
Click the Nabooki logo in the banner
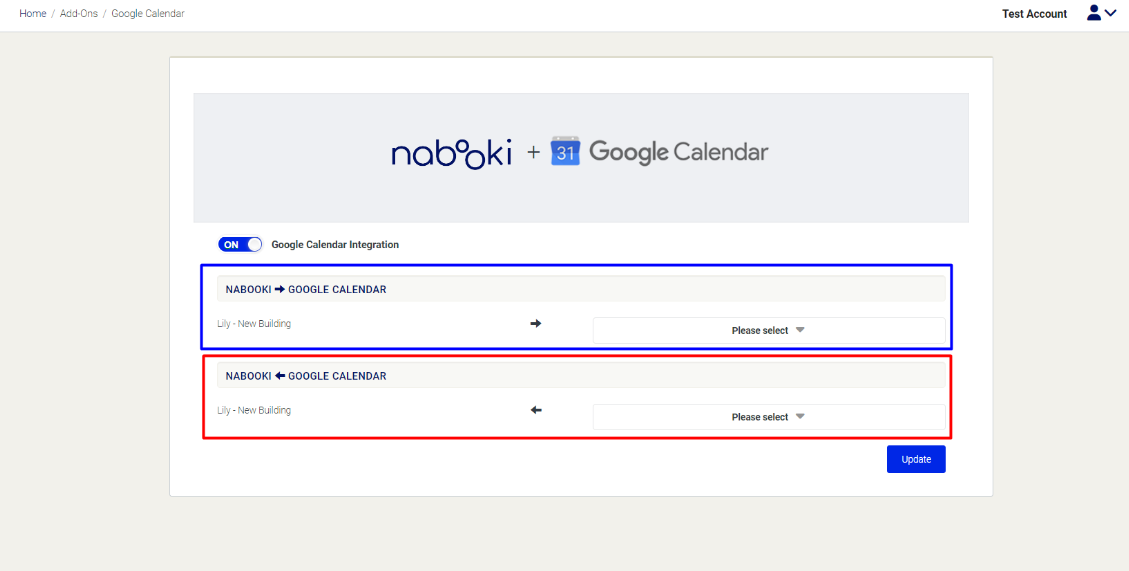click(x=451, y=153)
